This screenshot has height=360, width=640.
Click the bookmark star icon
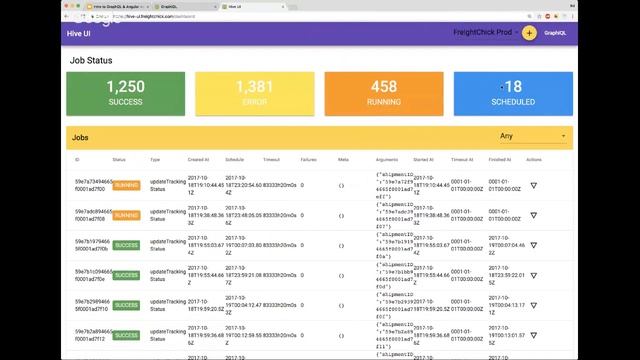click(x=539, y=16)
